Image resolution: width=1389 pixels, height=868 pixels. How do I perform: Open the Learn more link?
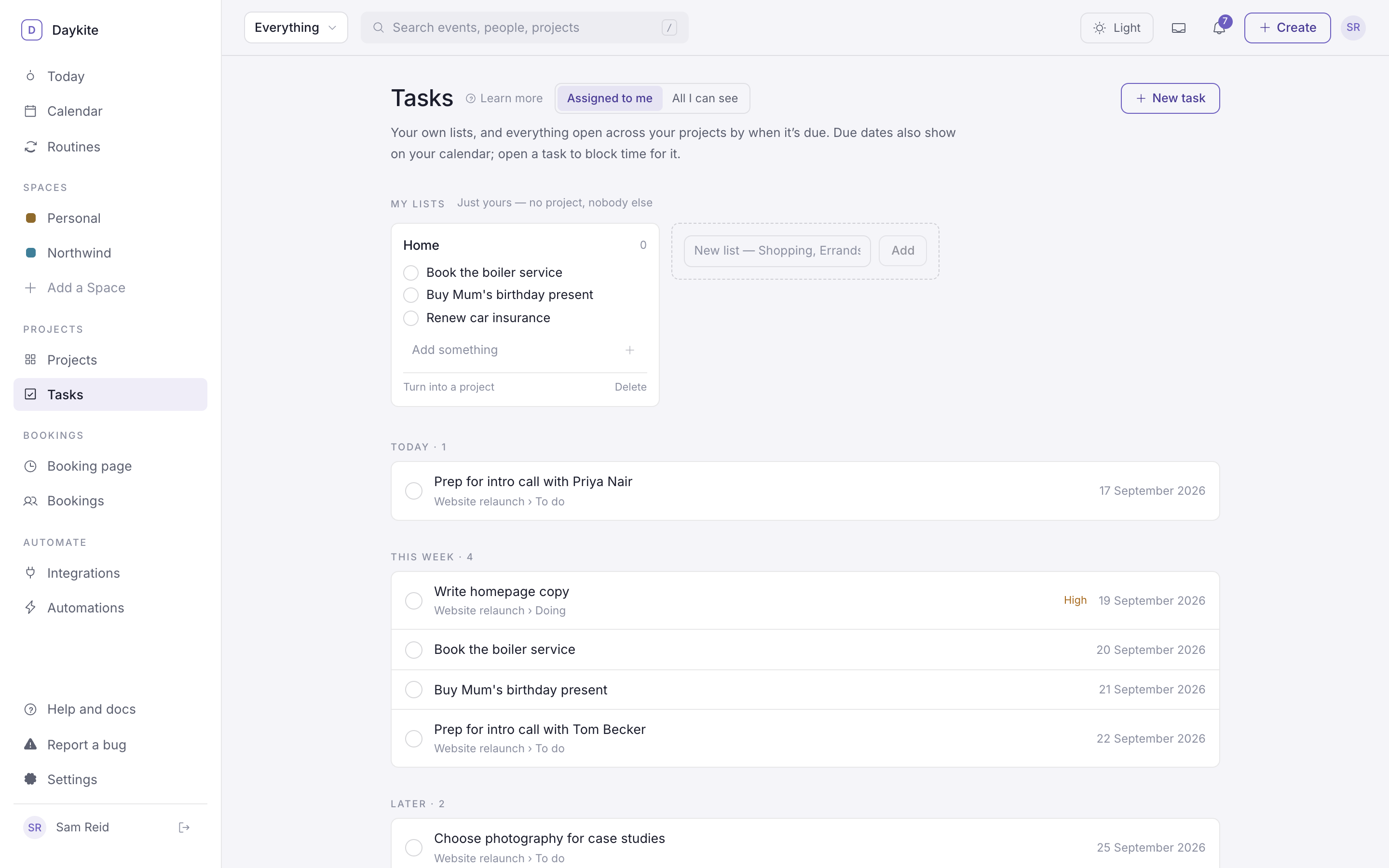(504, 98)
